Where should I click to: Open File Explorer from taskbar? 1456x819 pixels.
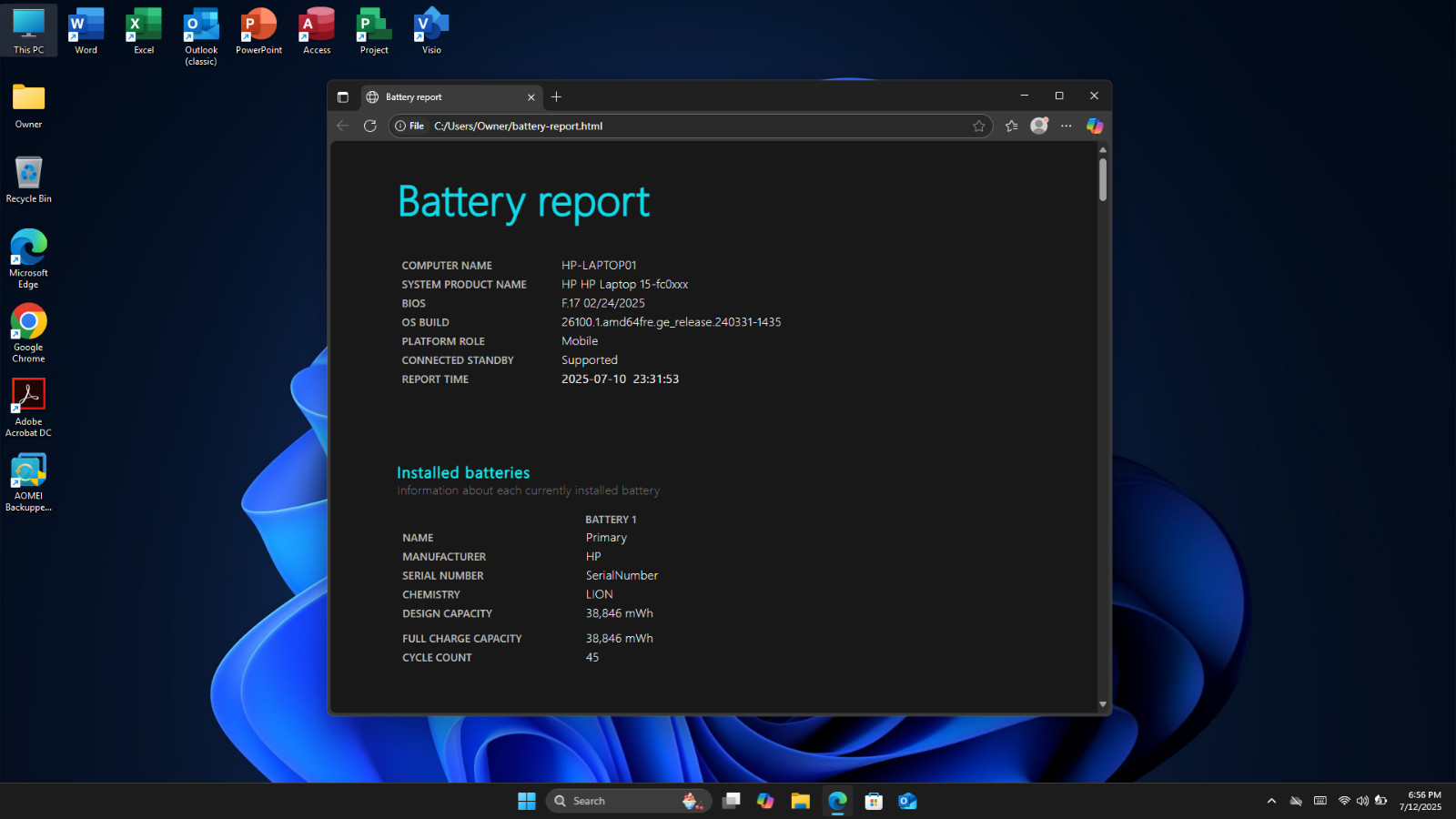click(801, 801)
